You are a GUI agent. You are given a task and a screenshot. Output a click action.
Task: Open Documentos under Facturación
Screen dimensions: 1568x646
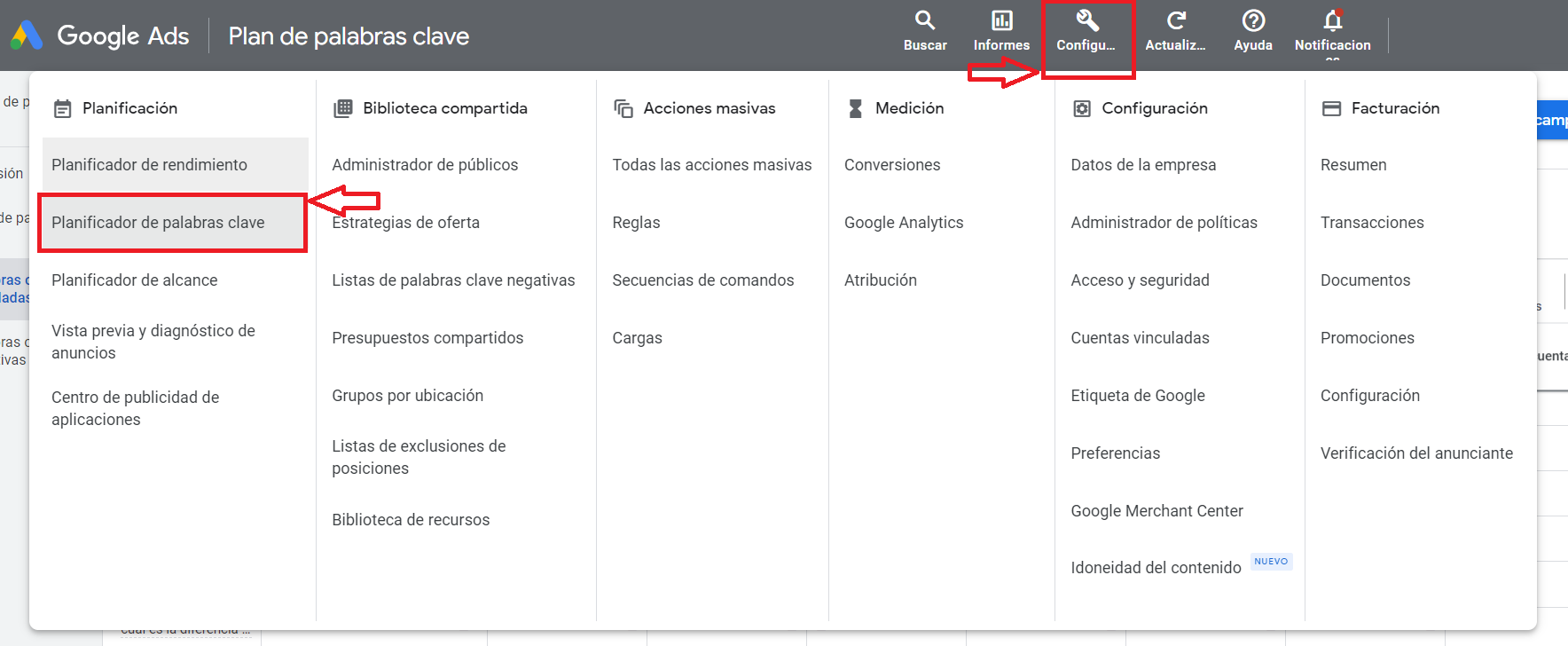1365,280
